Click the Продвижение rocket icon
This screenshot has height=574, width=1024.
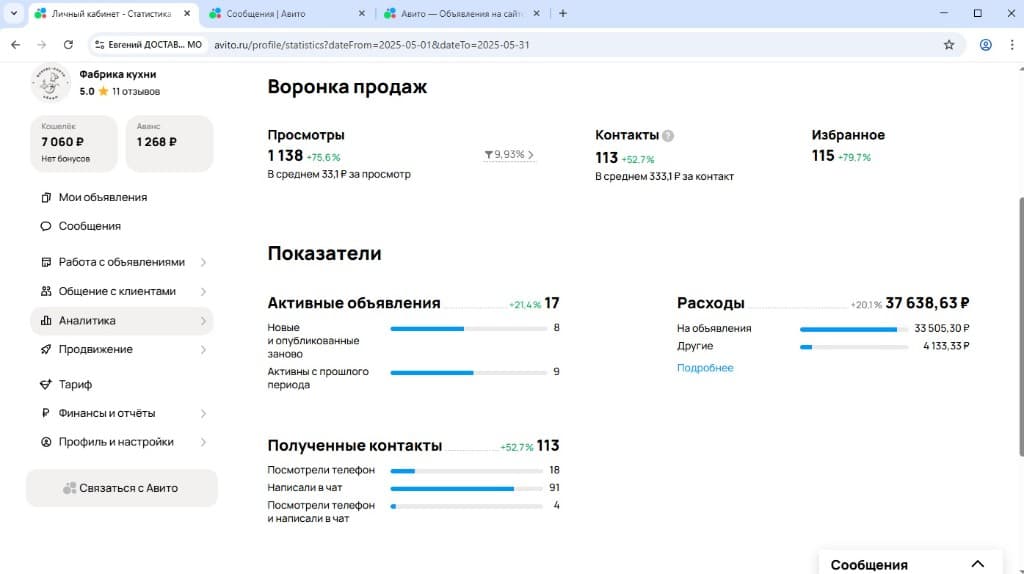46,349
